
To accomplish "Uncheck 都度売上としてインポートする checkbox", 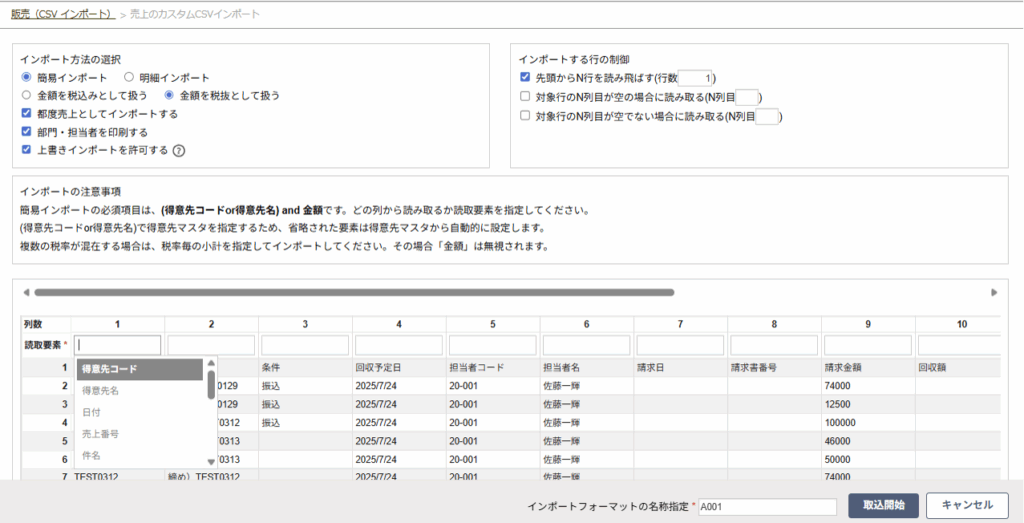I will pos(27,114).
